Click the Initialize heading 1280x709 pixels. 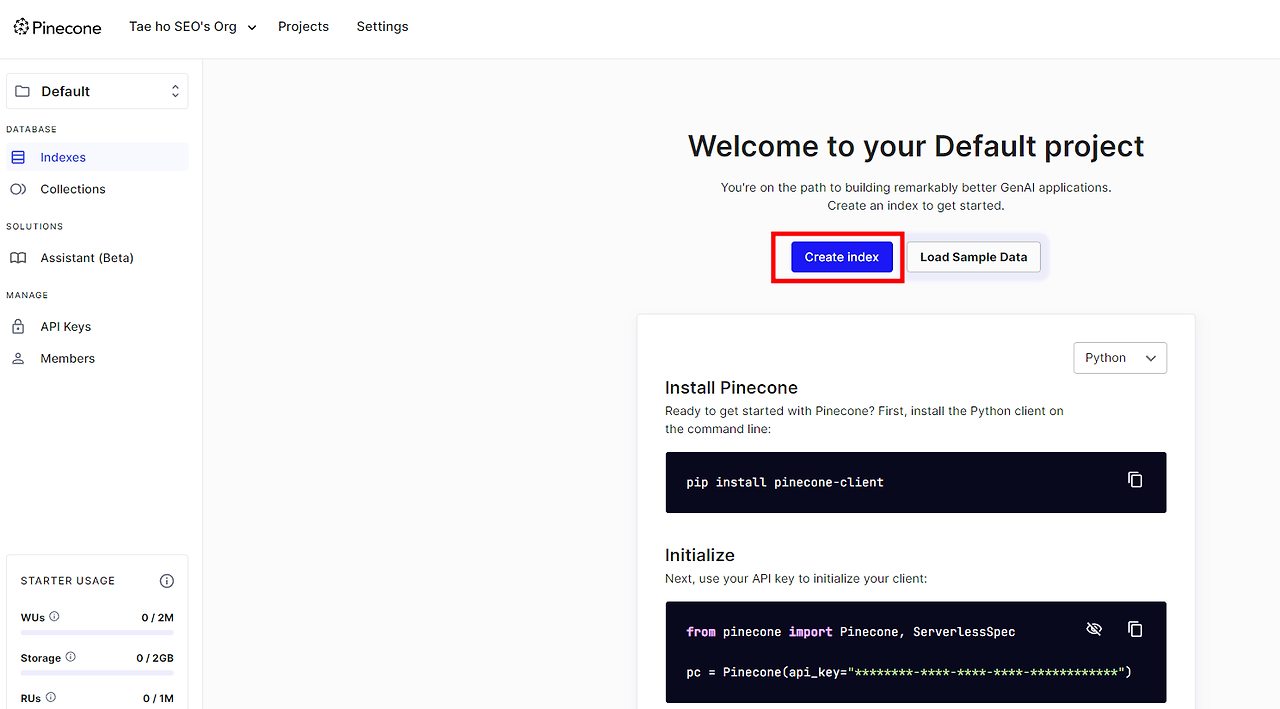(x=700, y=555)
